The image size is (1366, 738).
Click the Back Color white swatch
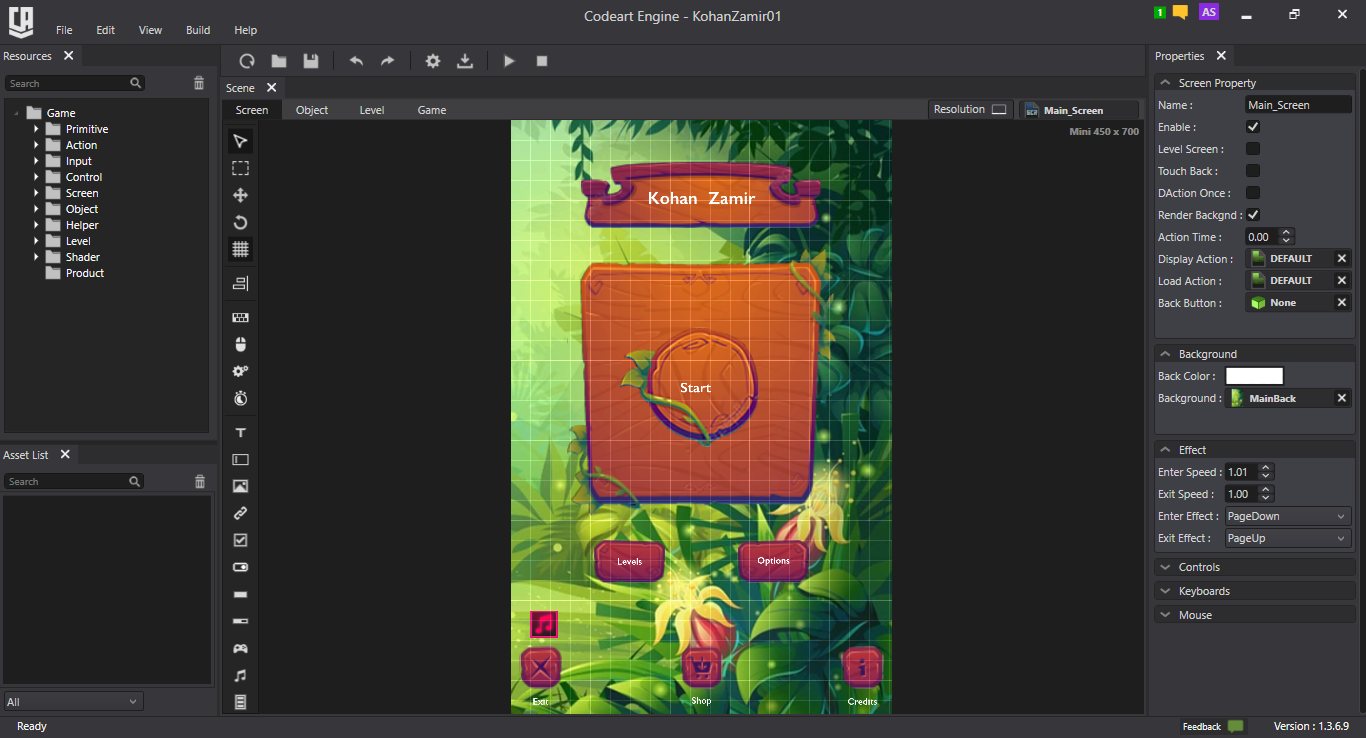tap(1254, 376)
